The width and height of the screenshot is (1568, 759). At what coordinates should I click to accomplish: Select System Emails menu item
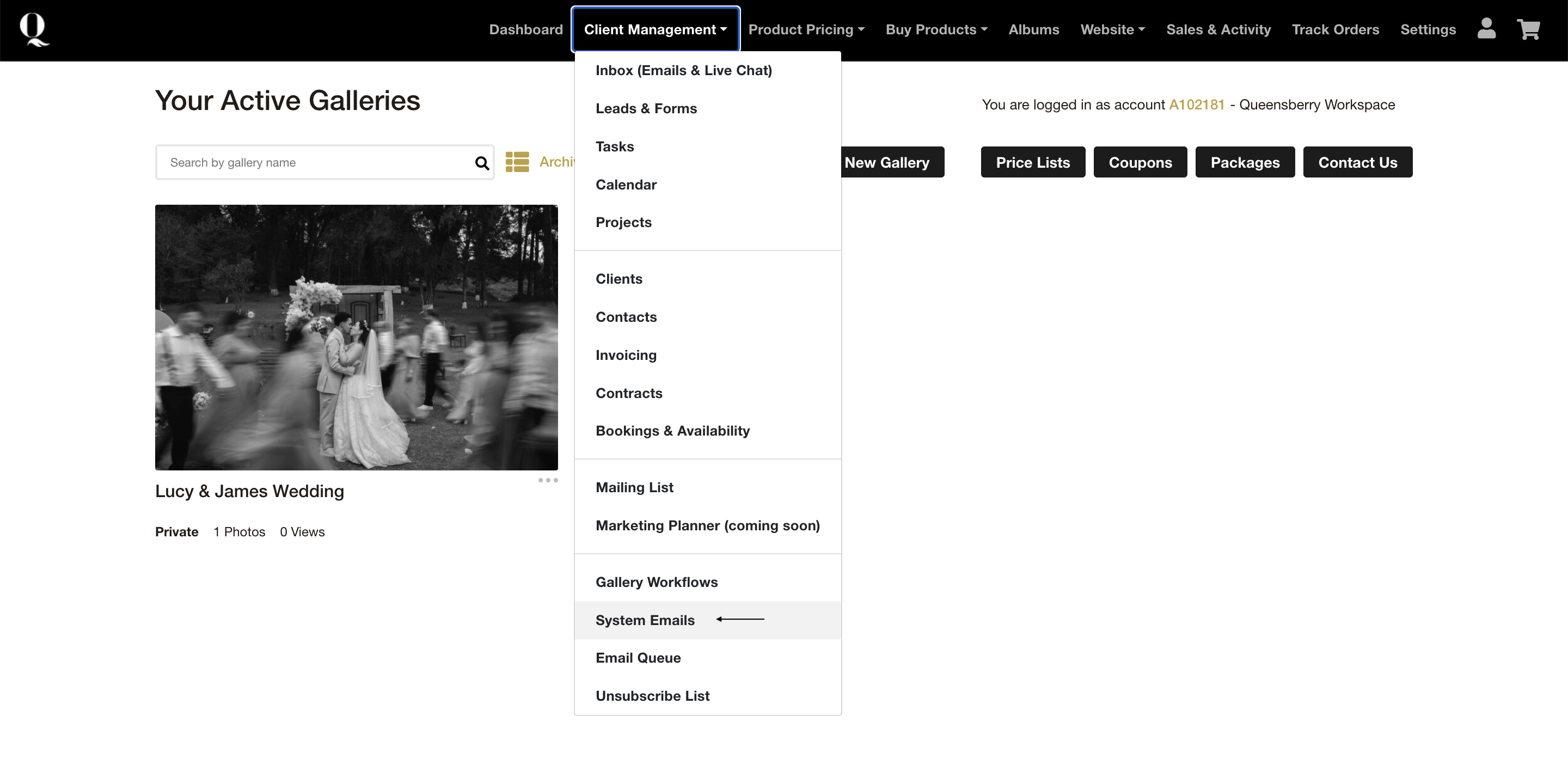645,620
